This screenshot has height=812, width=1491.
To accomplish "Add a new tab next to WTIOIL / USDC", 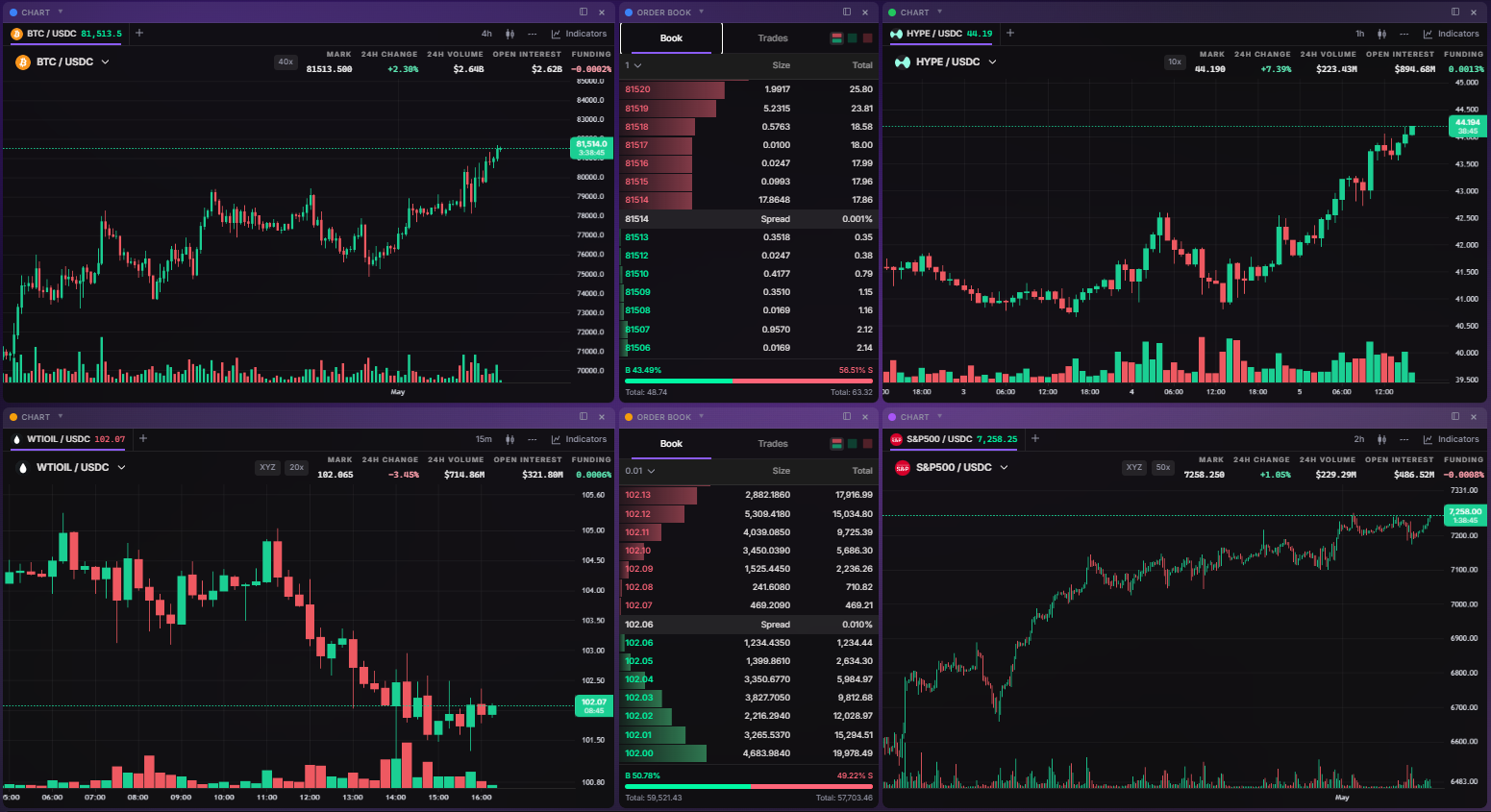I will (143, 438).
